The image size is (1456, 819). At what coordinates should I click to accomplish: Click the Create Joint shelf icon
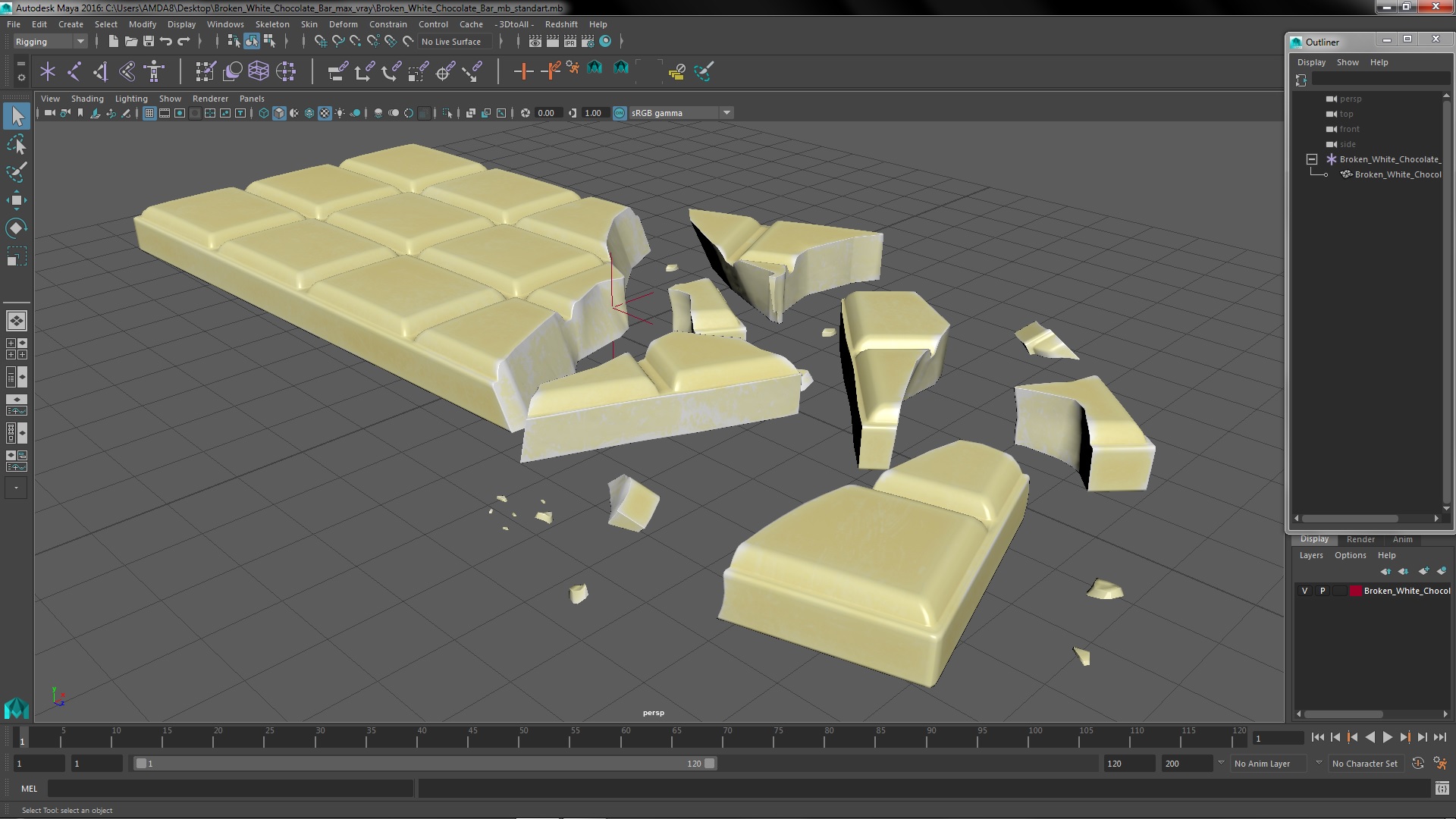(74, 72)
